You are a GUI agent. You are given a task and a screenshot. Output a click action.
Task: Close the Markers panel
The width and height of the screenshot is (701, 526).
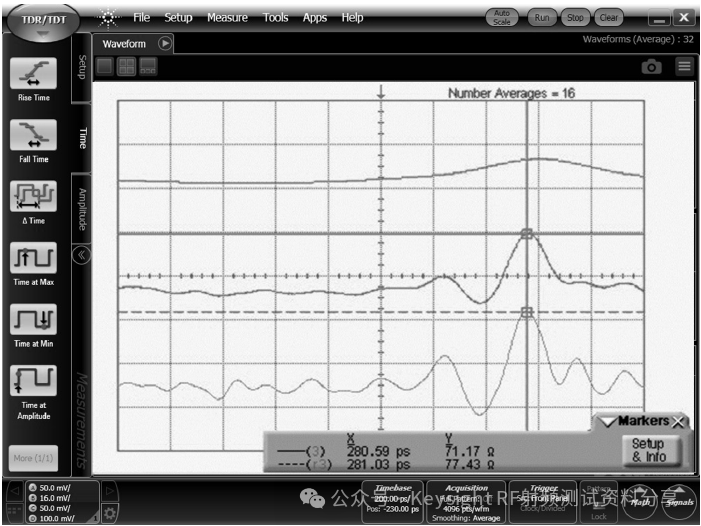coord(678,421)
